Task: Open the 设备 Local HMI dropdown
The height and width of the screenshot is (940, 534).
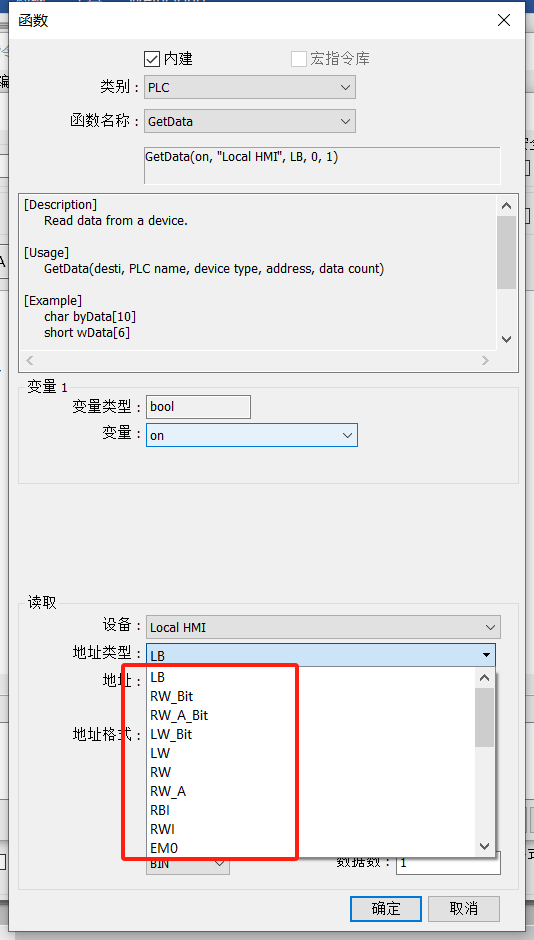Action: (323, 627)
